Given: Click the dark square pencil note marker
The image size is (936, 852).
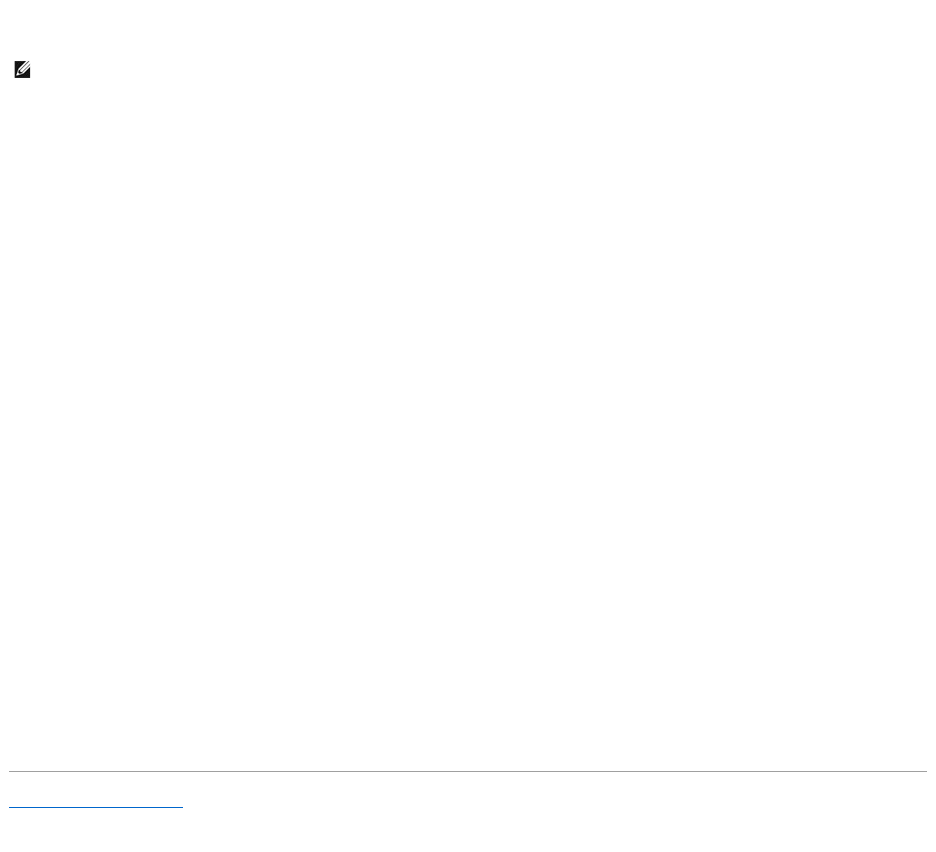Looking at the screenshot, I should click(x=22, y=69).
